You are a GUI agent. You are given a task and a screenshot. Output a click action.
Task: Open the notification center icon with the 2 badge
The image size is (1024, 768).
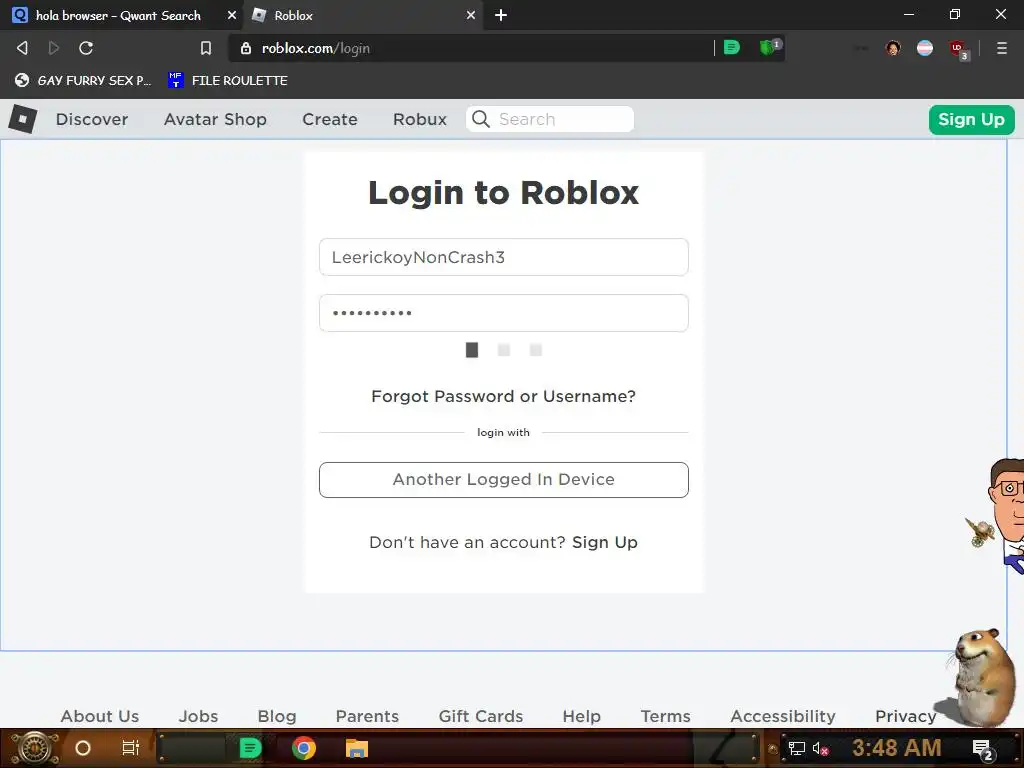[983, 749]
